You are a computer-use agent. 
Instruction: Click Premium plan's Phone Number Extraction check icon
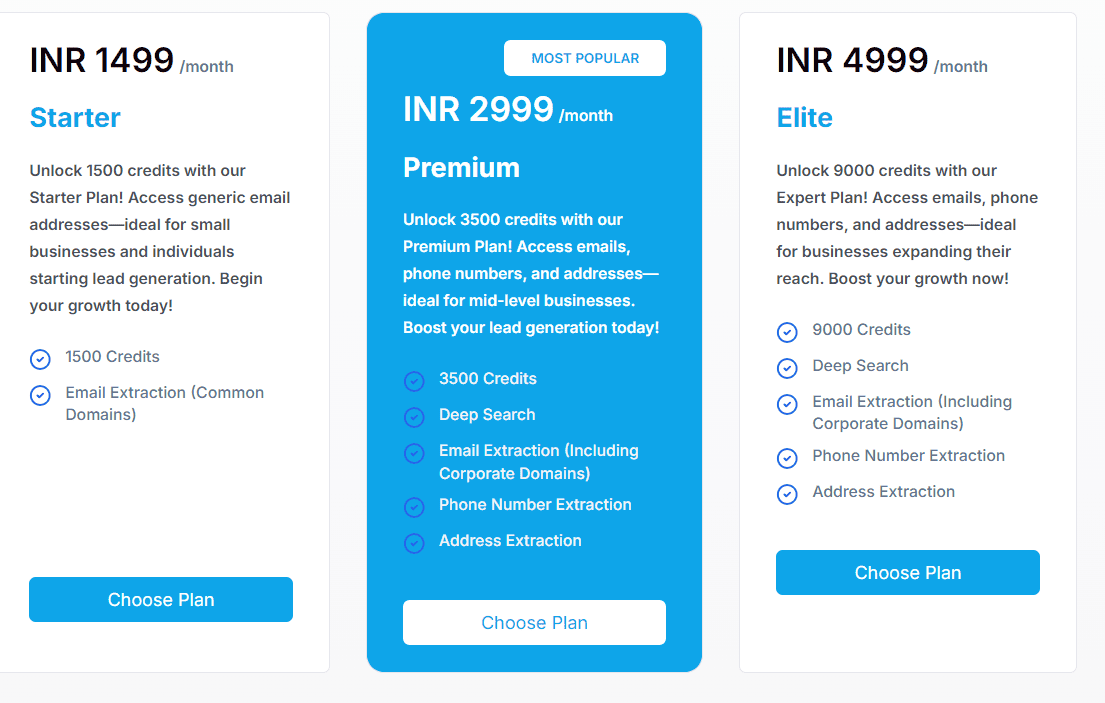tap(414, 507)
